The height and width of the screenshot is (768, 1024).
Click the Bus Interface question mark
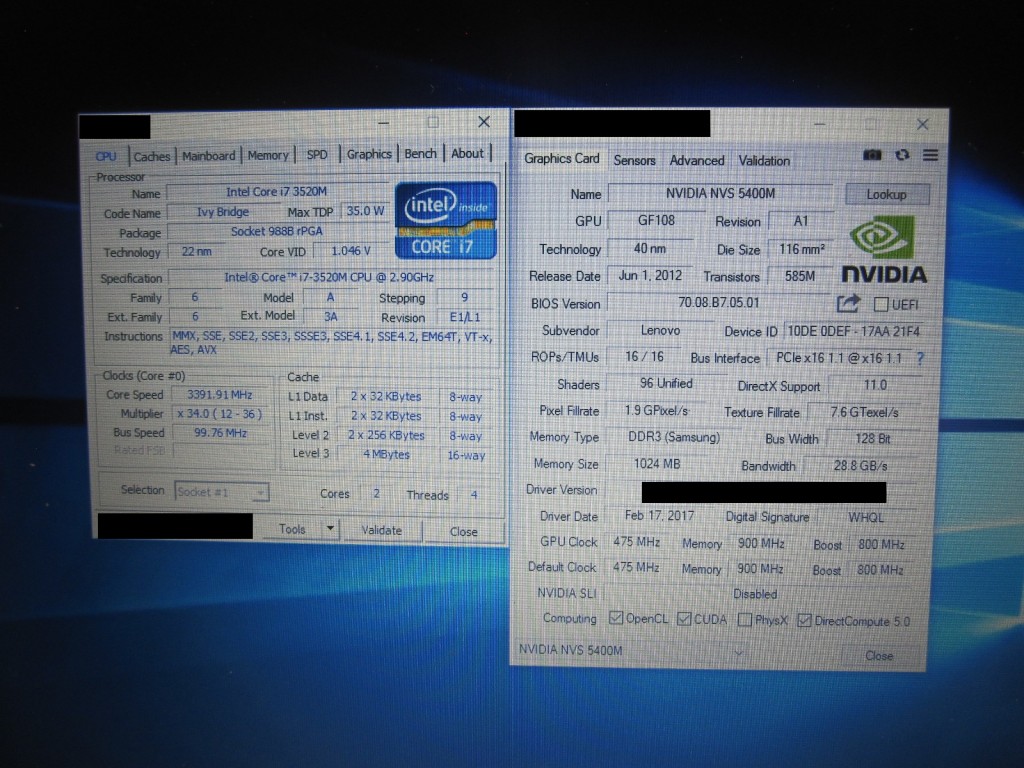(x=920, y=358)
